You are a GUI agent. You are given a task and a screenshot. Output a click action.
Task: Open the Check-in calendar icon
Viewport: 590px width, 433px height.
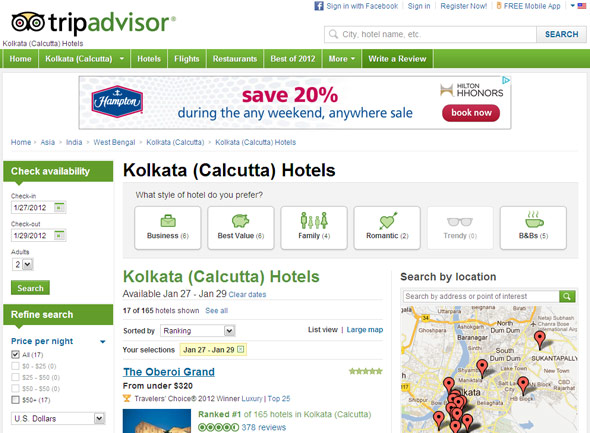[59, 207]
